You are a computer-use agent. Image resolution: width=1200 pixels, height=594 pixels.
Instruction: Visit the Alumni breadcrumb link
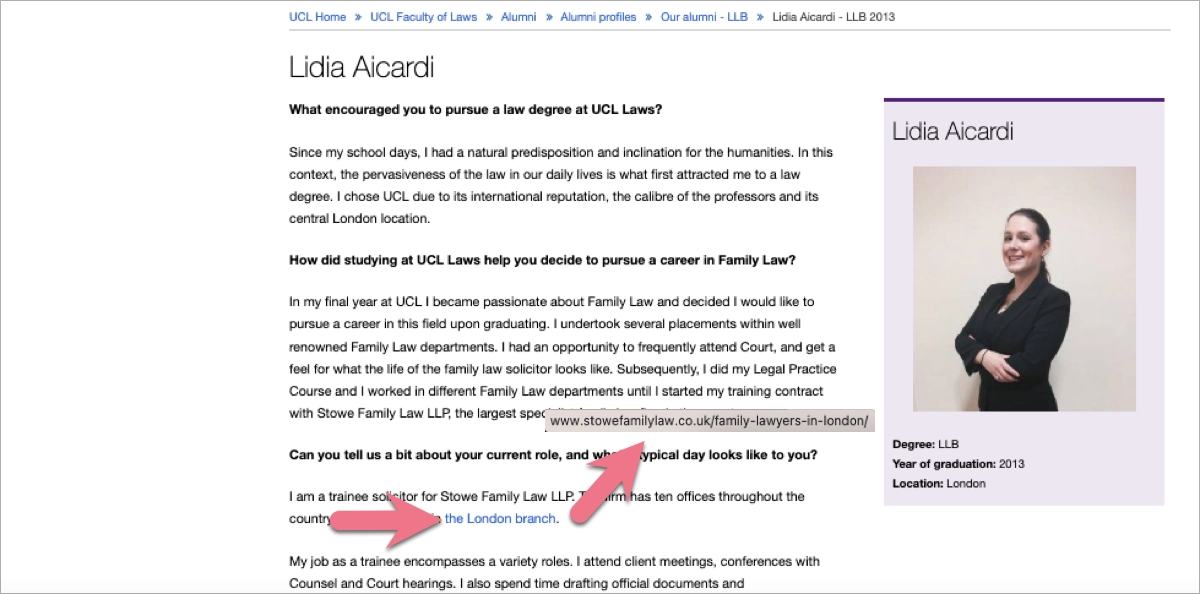(x=519, y=16)
